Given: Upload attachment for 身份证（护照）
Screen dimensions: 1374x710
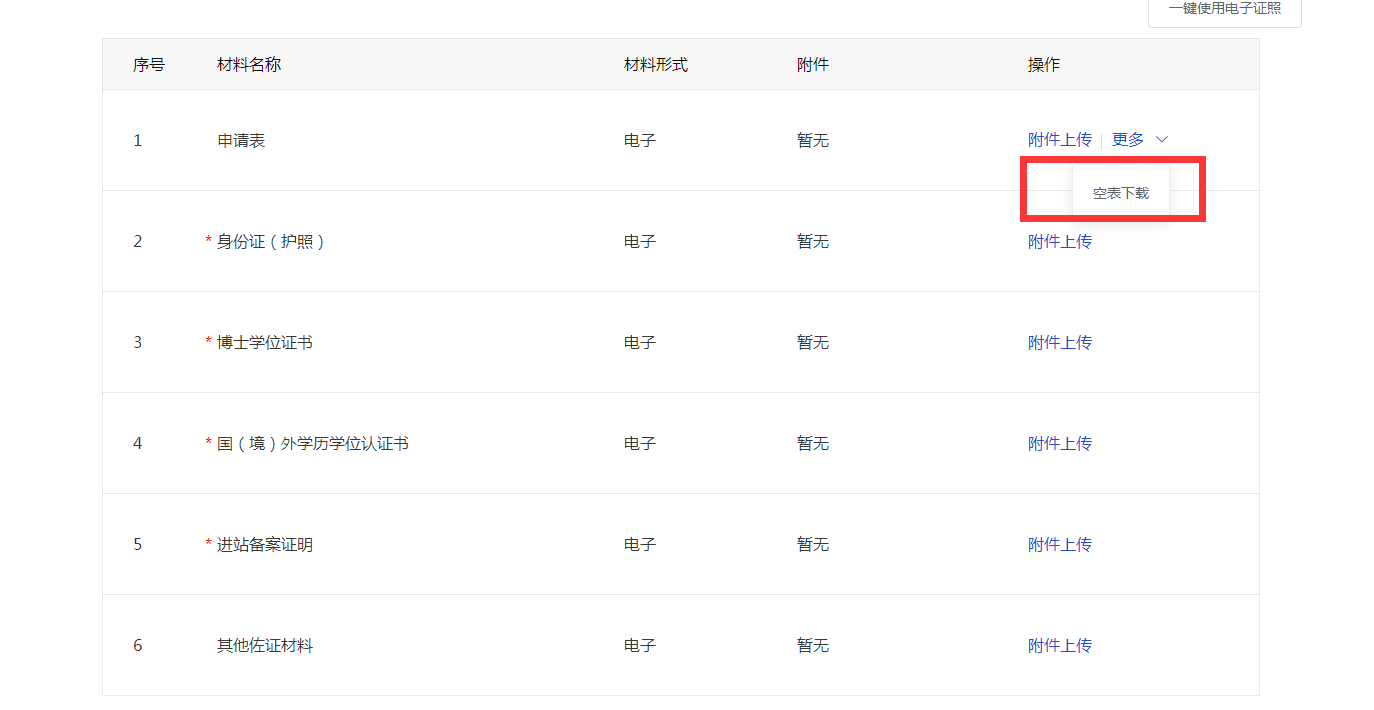Looking at the screenshot, I should 1059,241.
